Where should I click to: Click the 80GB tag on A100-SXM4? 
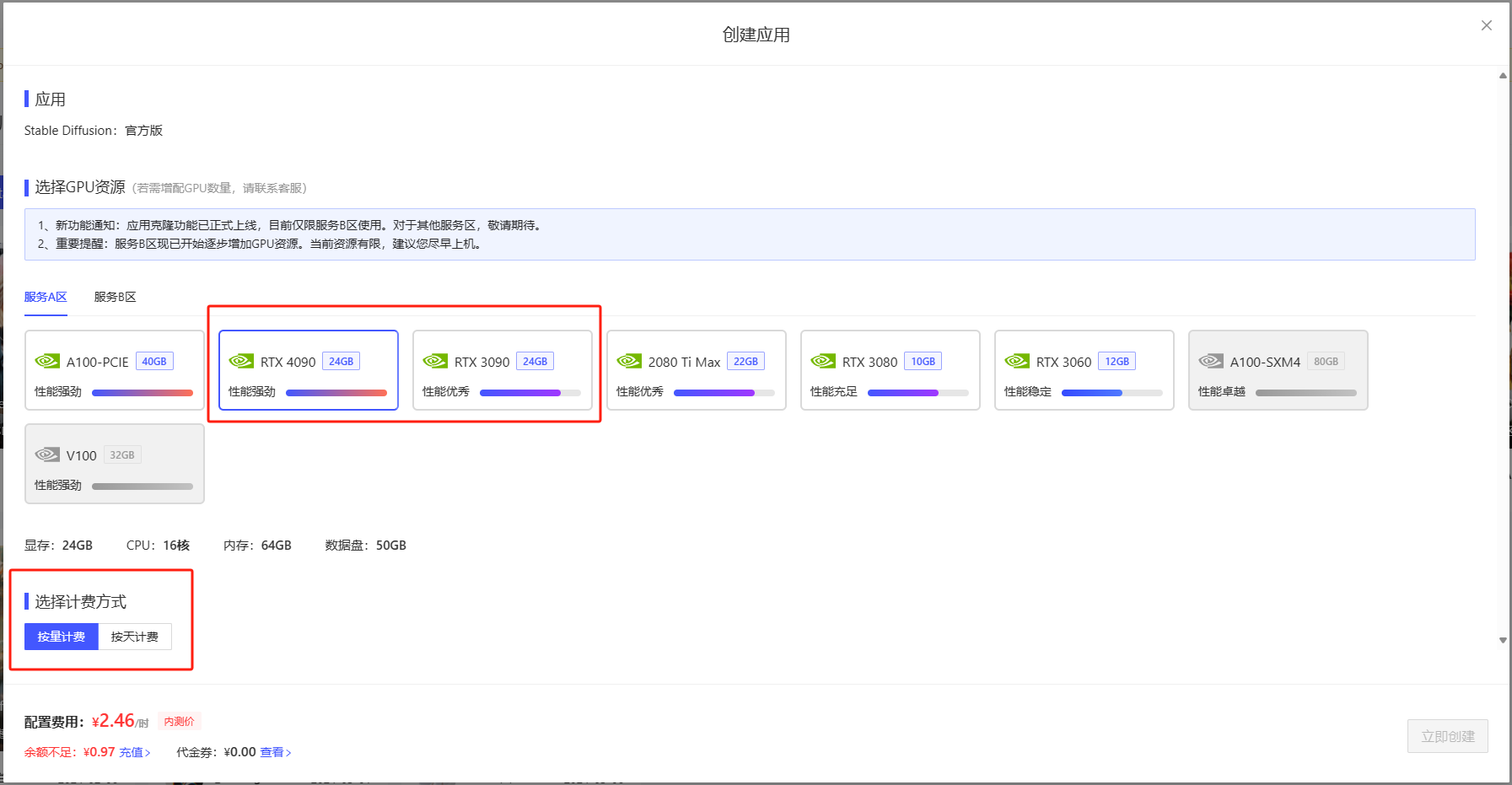pyautogui.click(x=1326, y=361)
